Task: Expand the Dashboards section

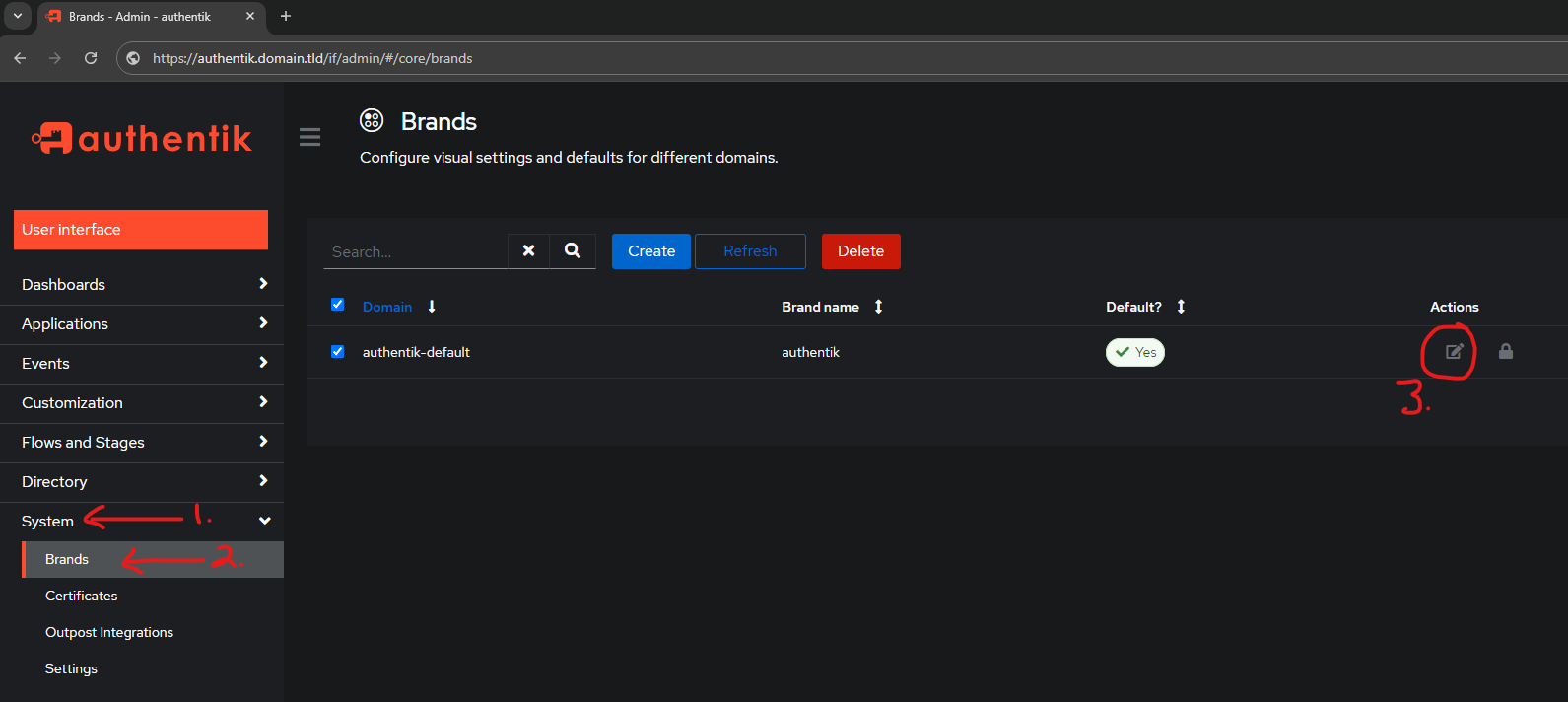Action: click(x=142, y=284)
